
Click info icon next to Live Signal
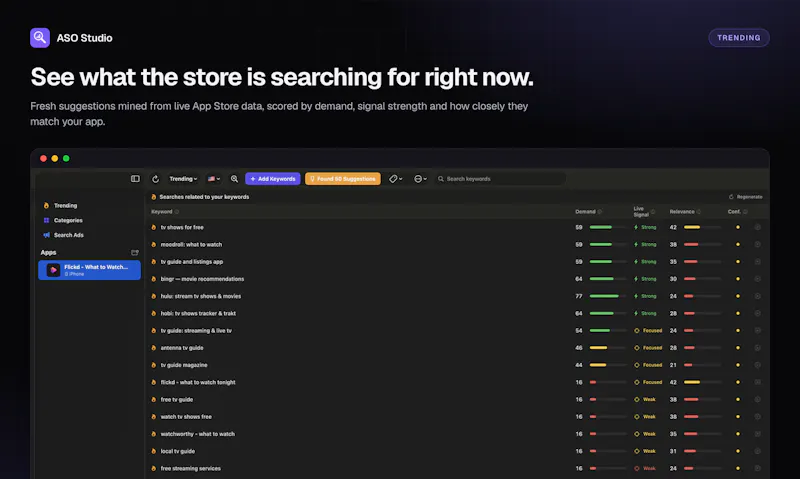click(653, 212)
